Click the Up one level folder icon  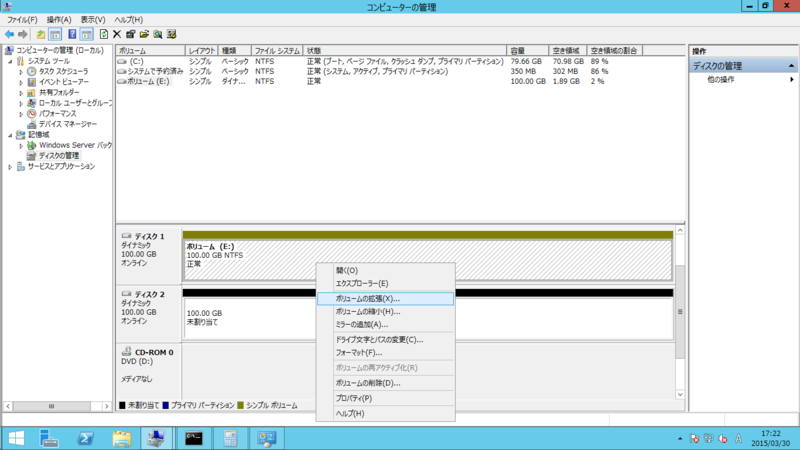pyautogui.click(x=41, y=34)
